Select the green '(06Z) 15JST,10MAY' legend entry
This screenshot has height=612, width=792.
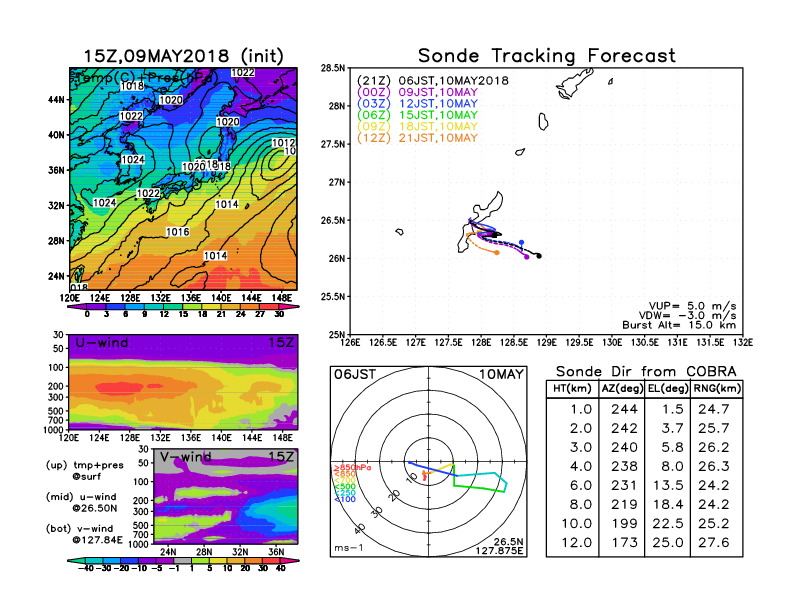coord(417,115)
